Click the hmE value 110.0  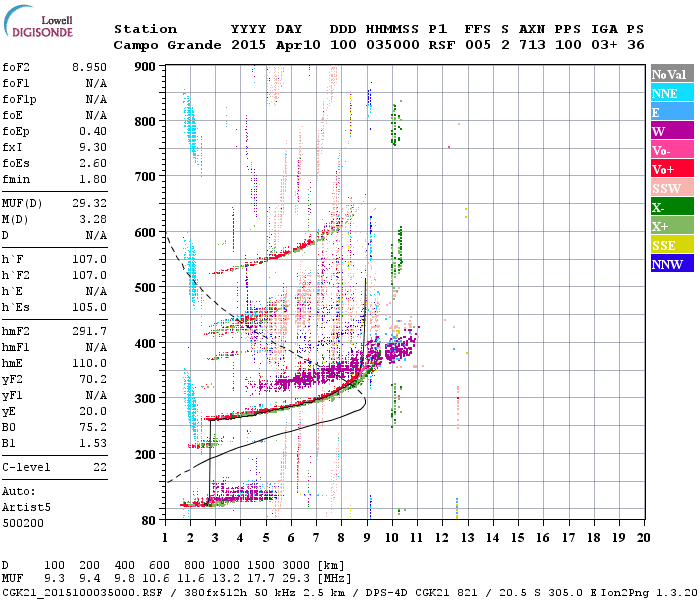click(x=89, y=363)
